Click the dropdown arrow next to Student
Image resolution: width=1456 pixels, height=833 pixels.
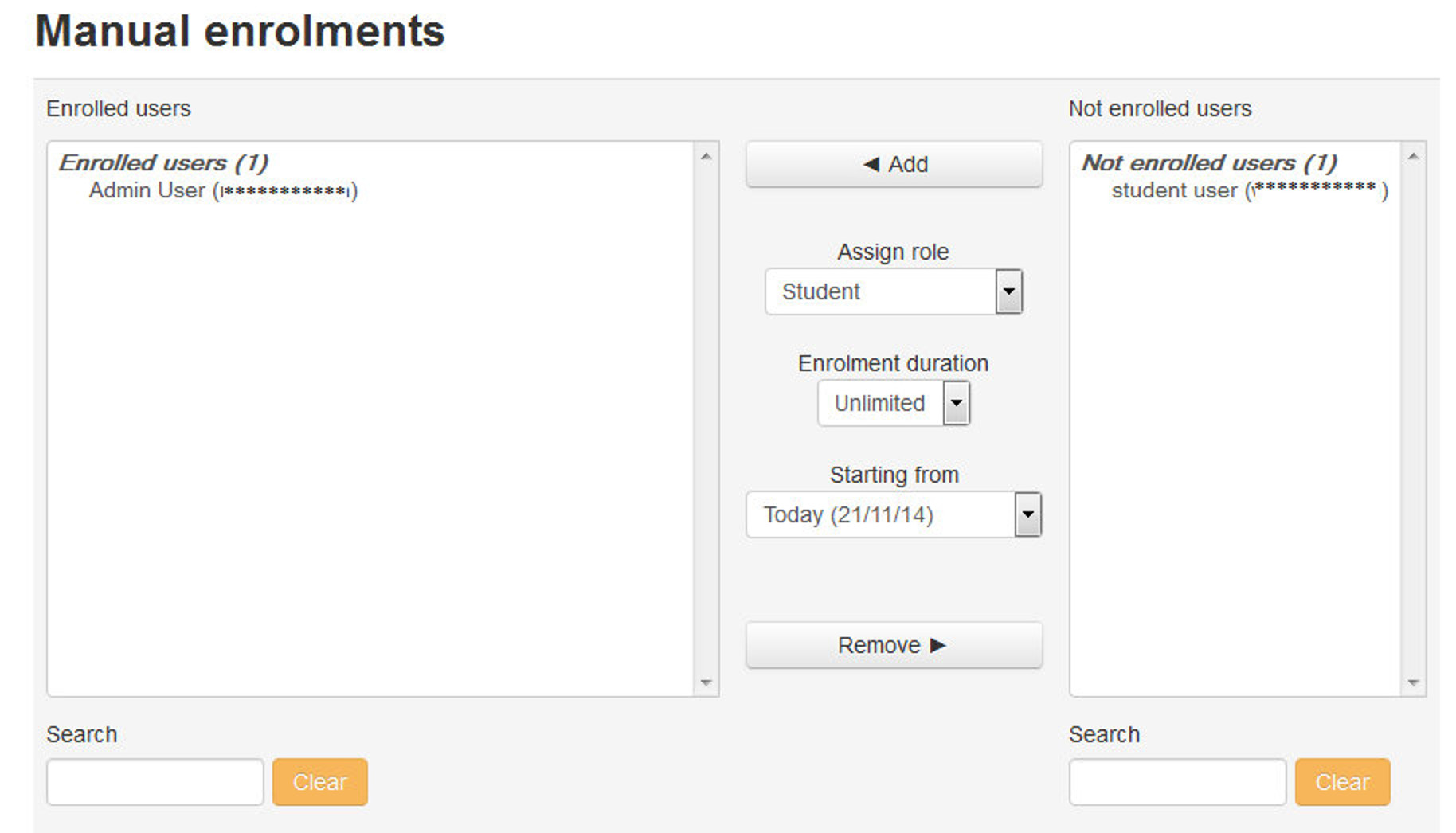(x=1008, y=291)
